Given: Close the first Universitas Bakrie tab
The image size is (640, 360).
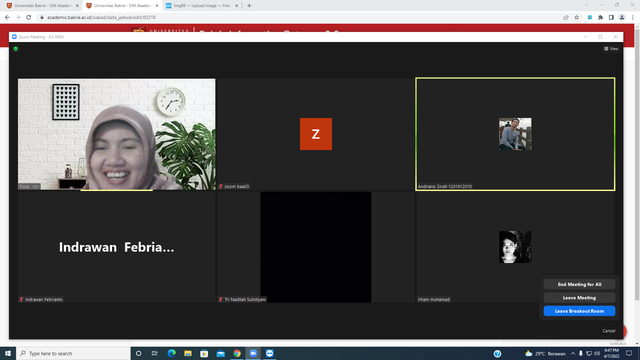Looking at the screenshot, I should (77, 6).
